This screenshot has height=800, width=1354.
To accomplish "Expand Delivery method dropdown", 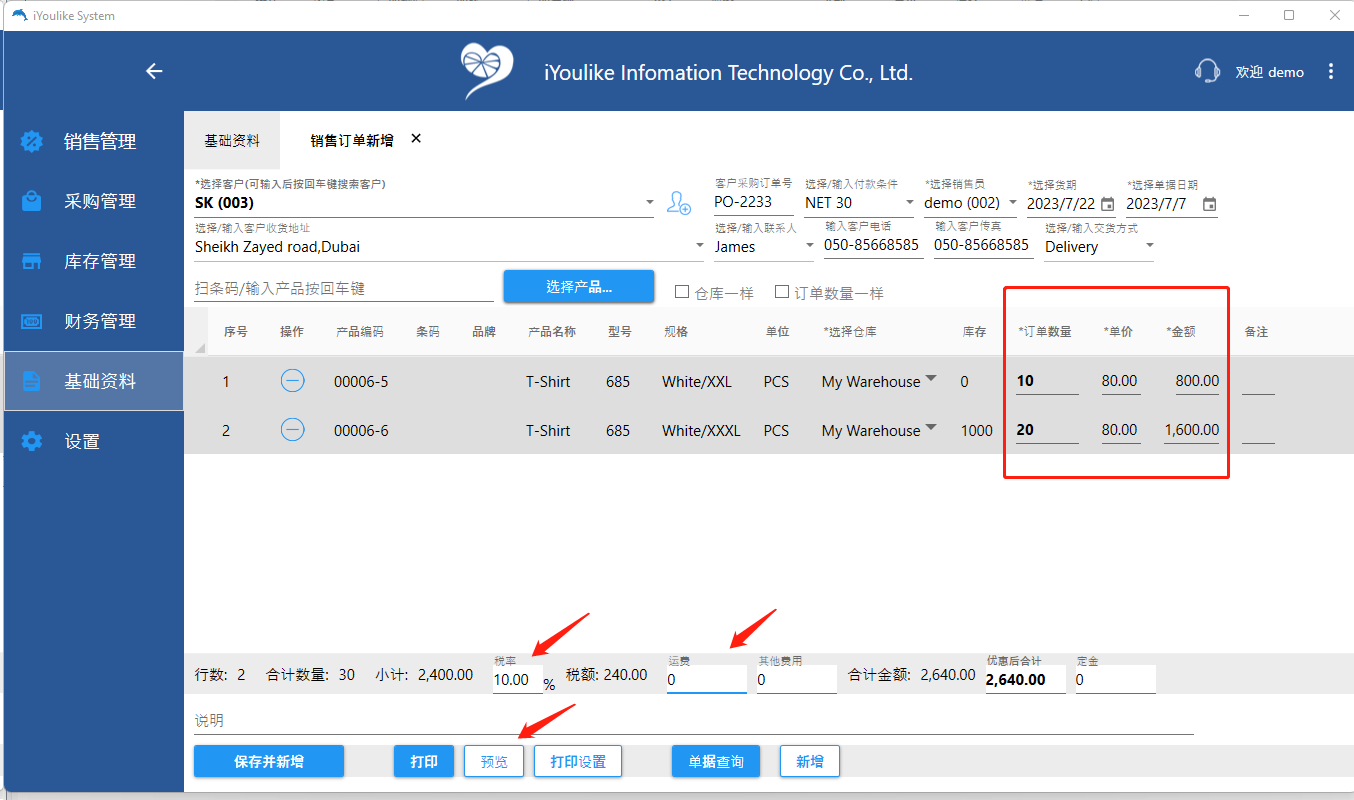I will coord(1149,246).
